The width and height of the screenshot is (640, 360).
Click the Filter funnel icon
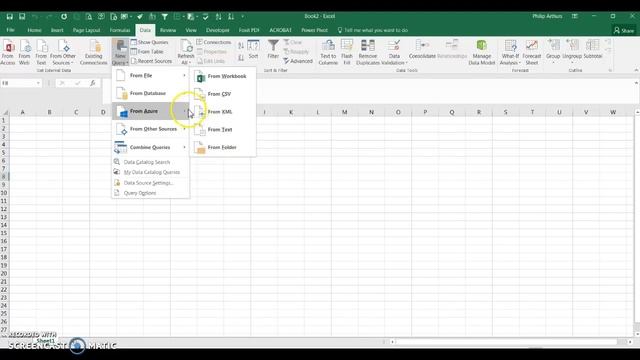(x=273, y=49)
